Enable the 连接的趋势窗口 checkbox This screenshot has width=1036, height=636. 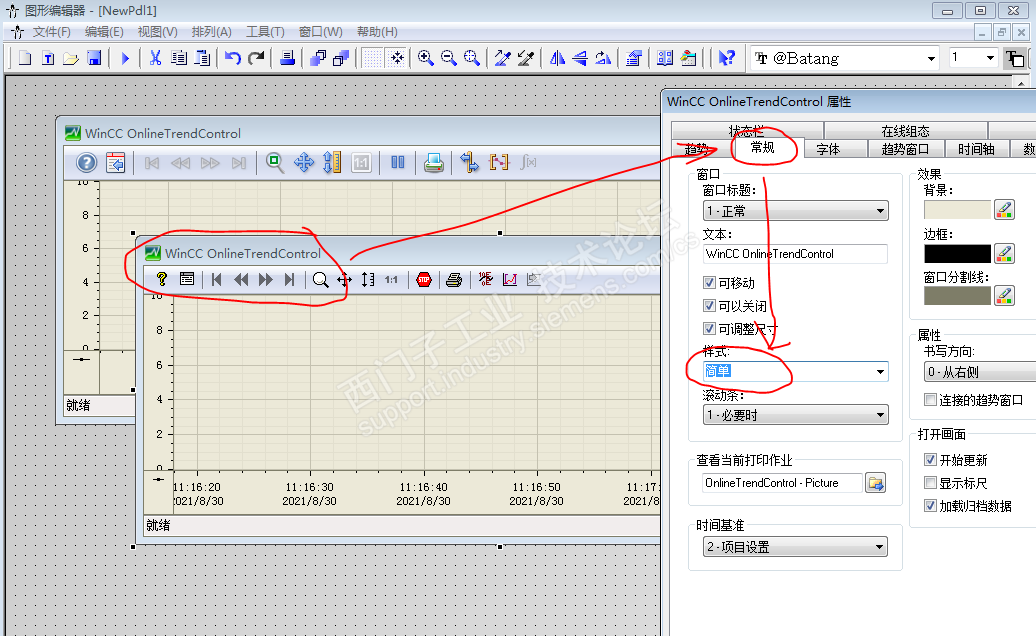coord(930,400)
